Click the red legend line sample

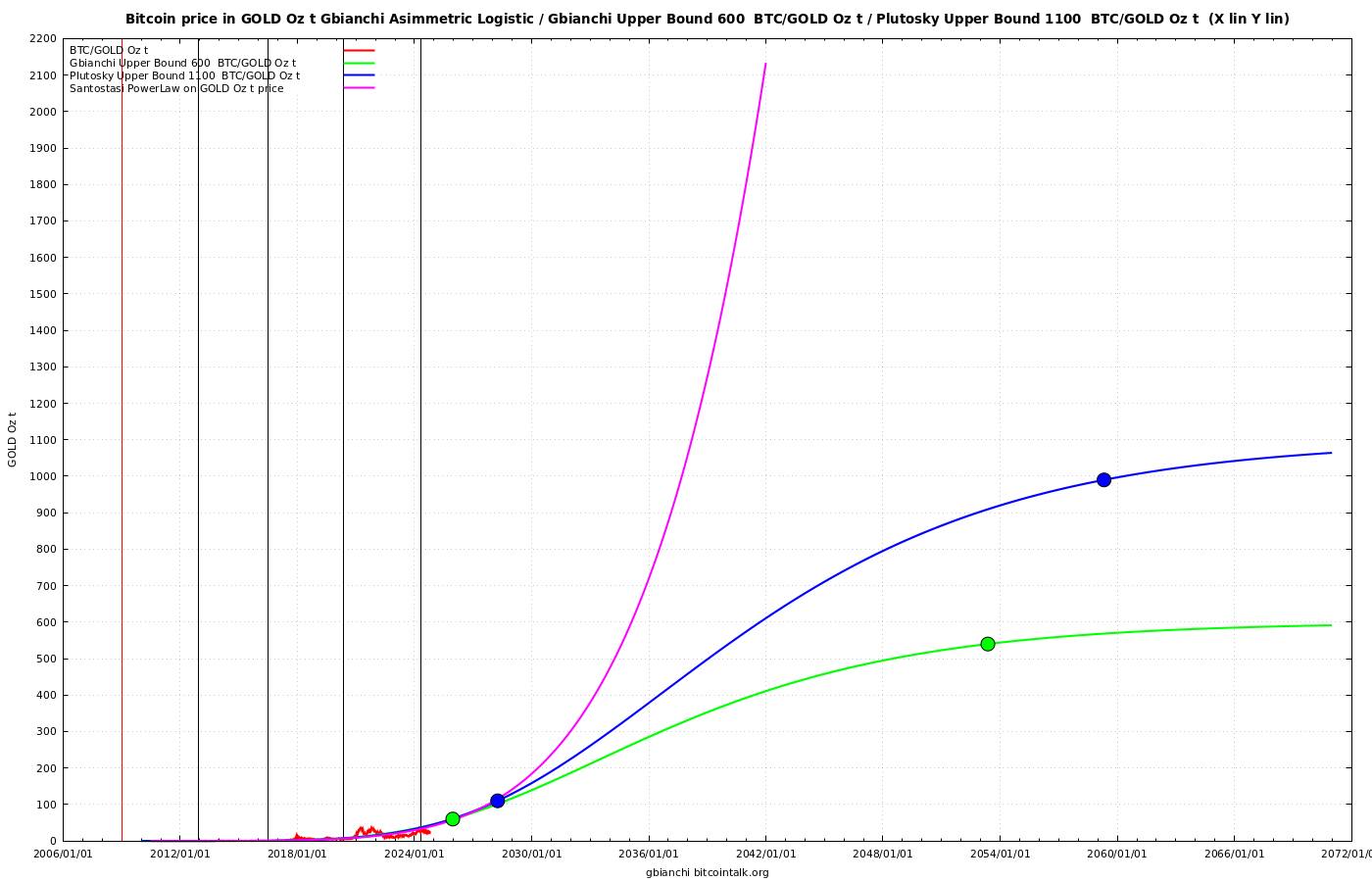click(360, 50)
